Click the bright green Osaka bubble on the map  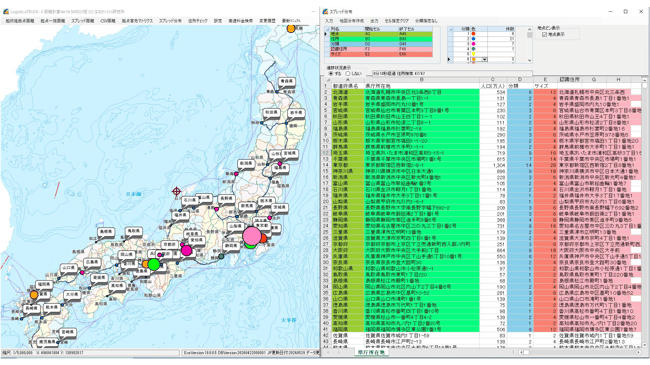point(154,264)
